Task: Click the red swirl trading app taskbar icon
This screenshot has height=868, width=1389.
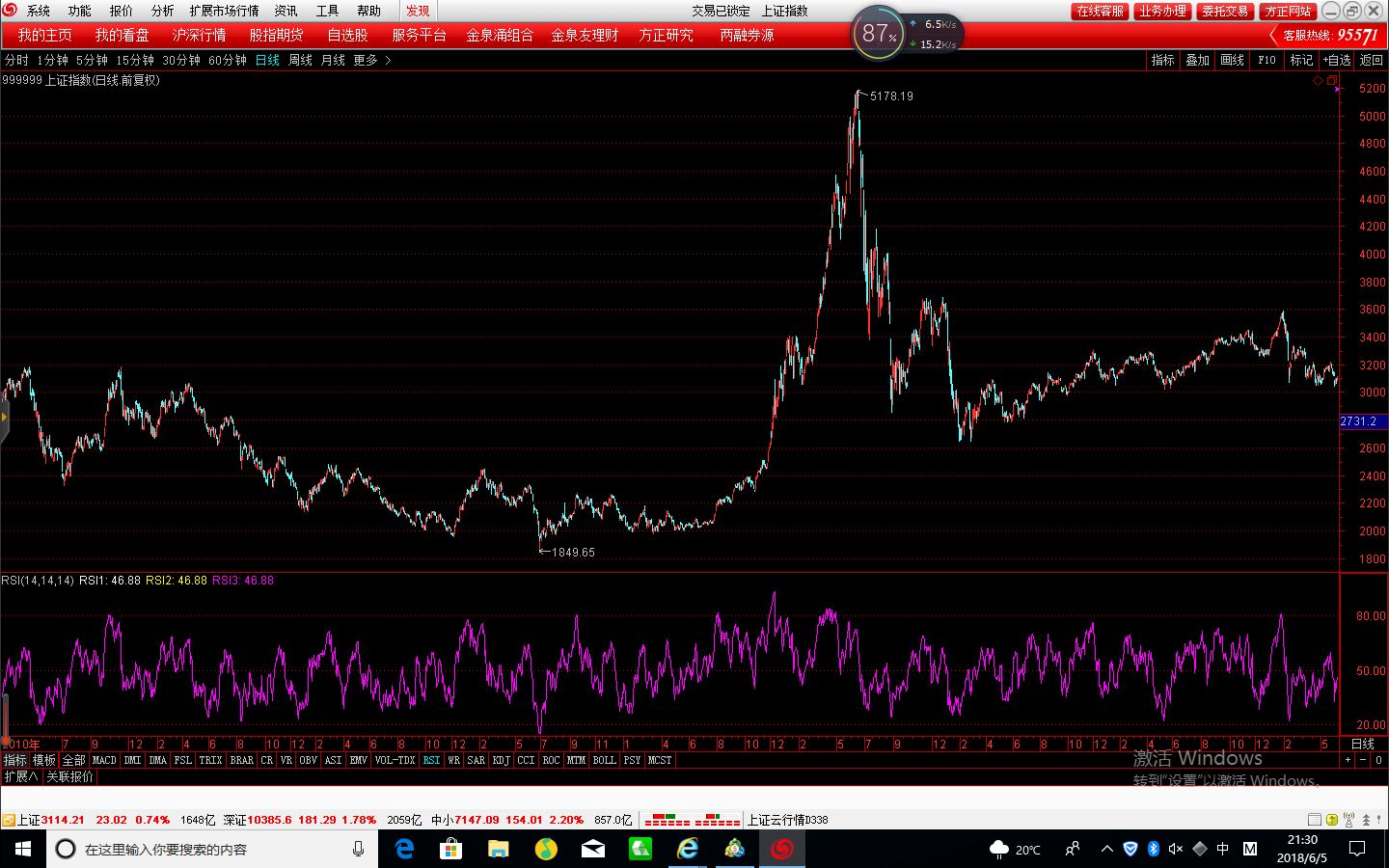Action: pos(782,849)
